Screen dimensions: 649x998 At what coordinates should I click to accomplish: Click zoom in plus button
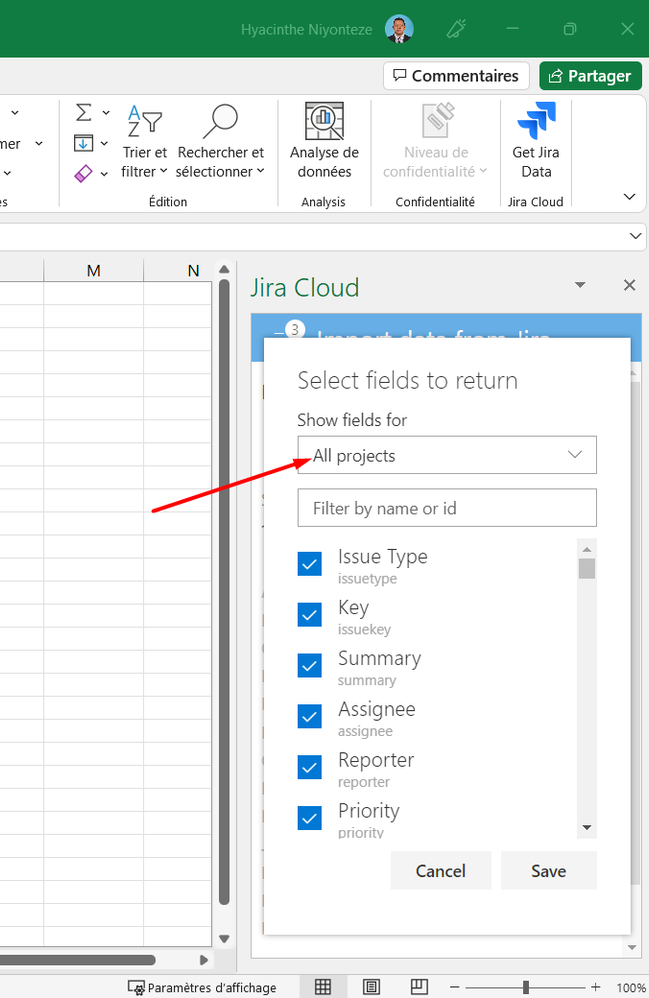click(595, 987)
